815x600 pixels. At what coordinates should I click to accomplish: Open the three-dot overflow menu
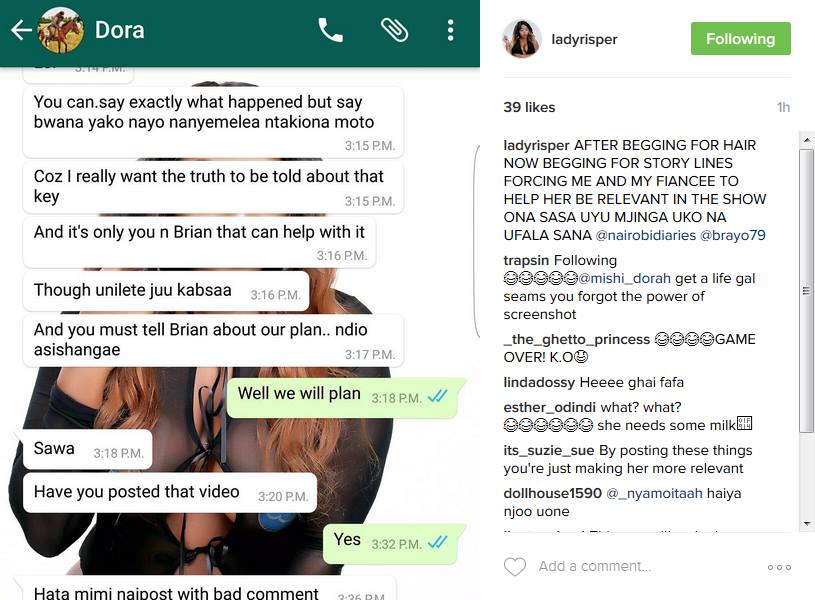coord(451,30)
